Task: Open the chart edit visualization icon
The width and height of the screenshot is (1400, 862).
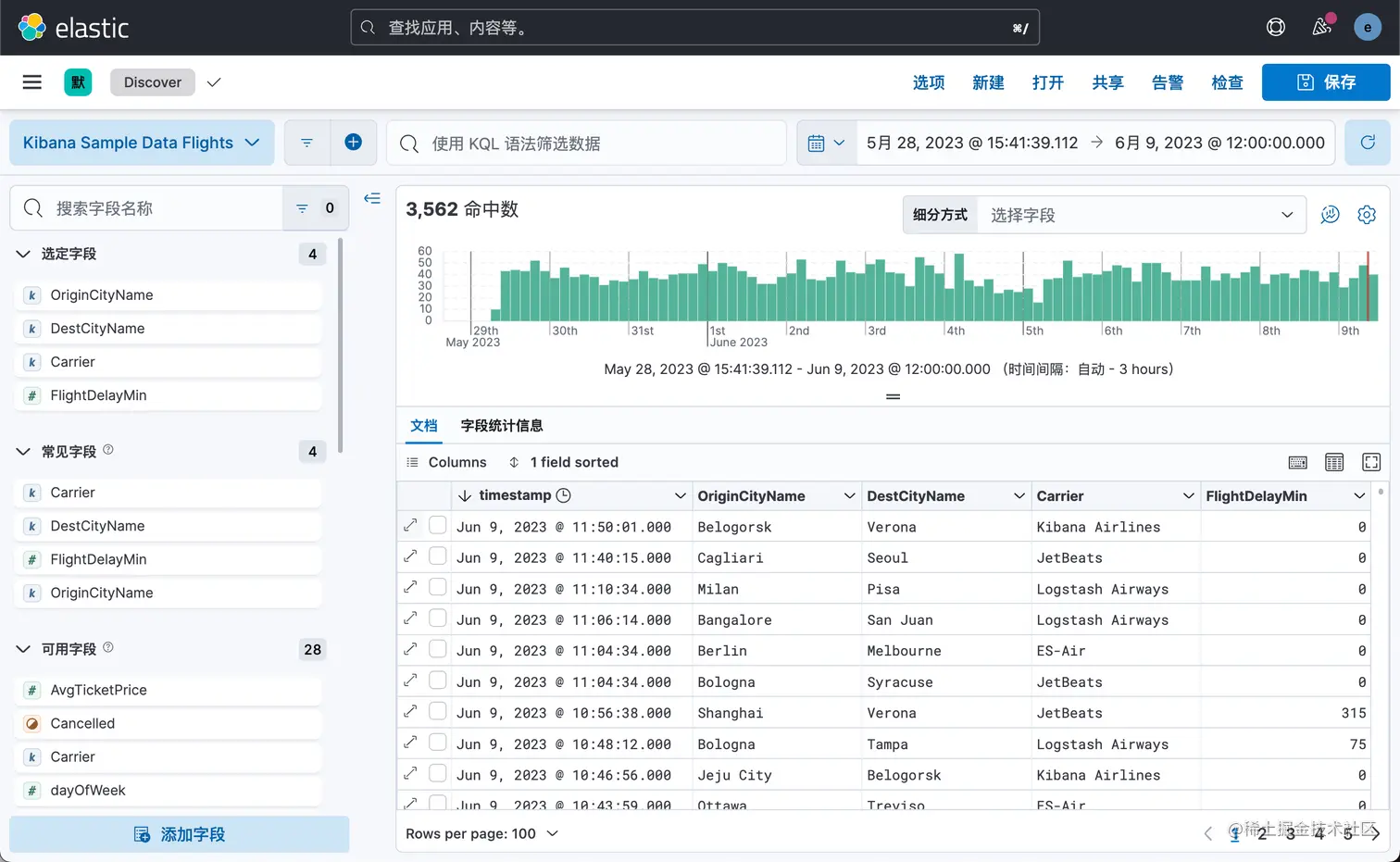Action: coord(1330,215)
